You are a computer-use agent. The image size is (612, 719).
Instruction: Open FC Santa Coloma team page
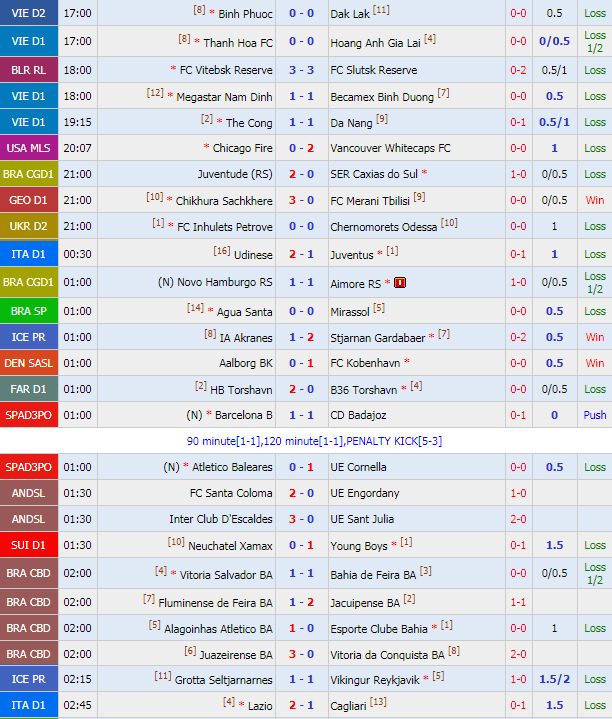pyautogui.click(x=231, y=493)
